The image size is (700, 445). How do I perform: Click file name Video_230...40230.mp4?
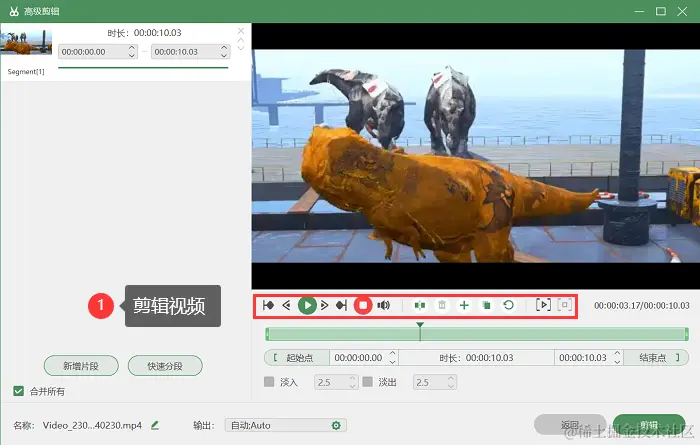[92, 425]
